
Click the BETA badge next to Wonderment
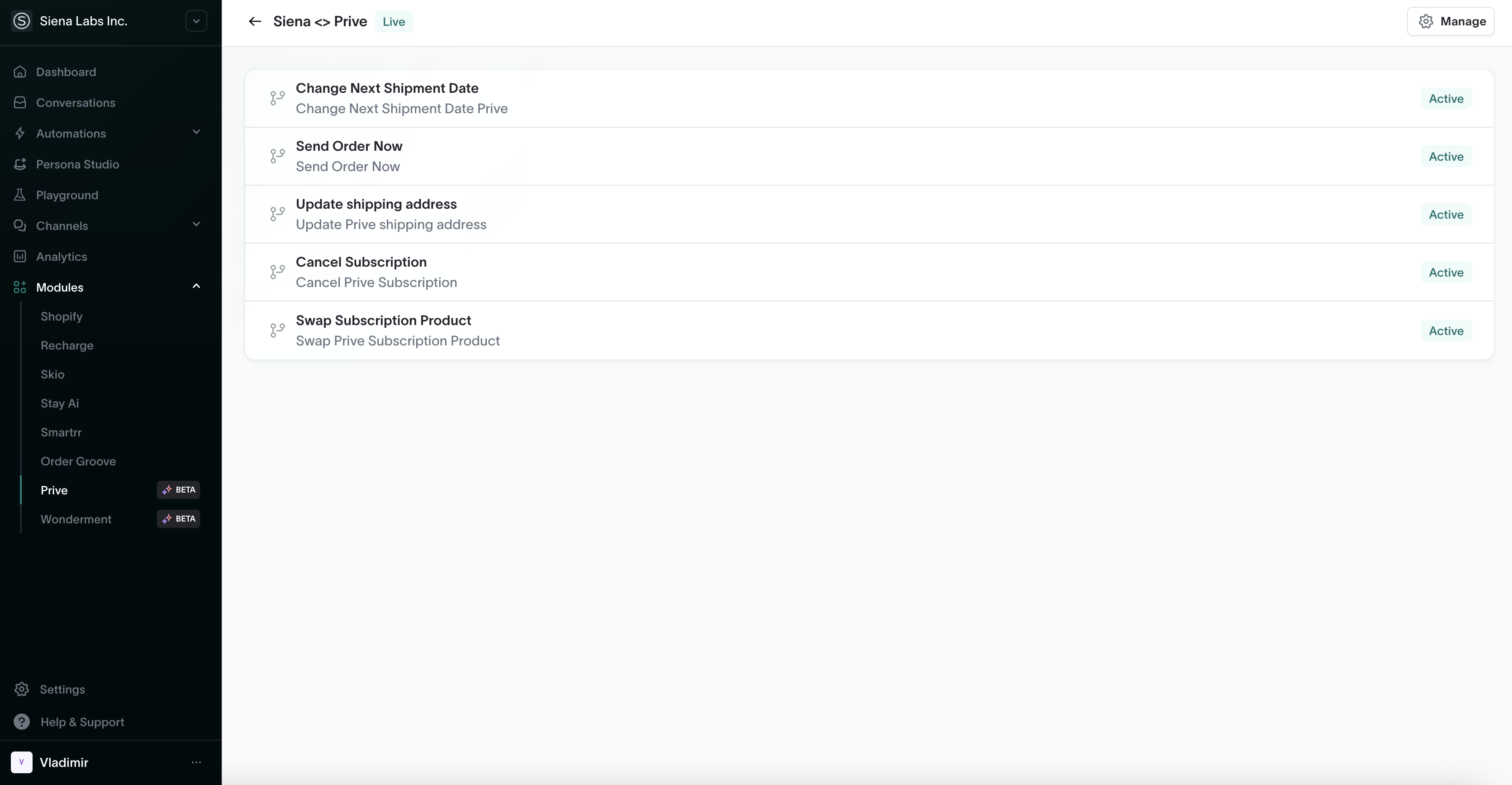pos(178,519)
